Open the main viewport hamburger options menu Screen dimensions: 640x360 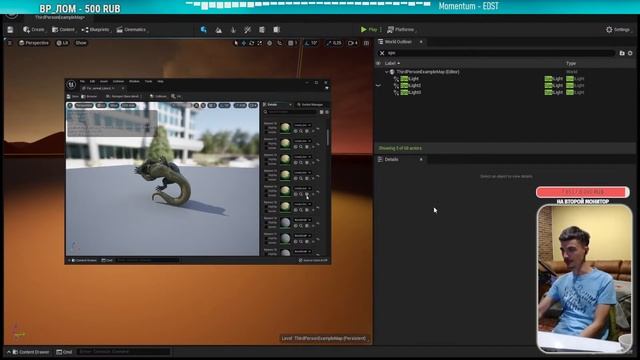tap(10, 43)
